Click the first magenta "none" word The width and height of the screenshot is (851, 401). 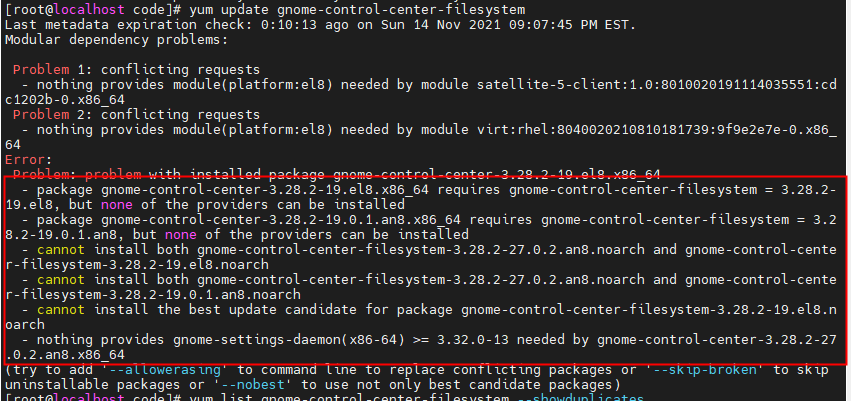(x=116, y=203)
